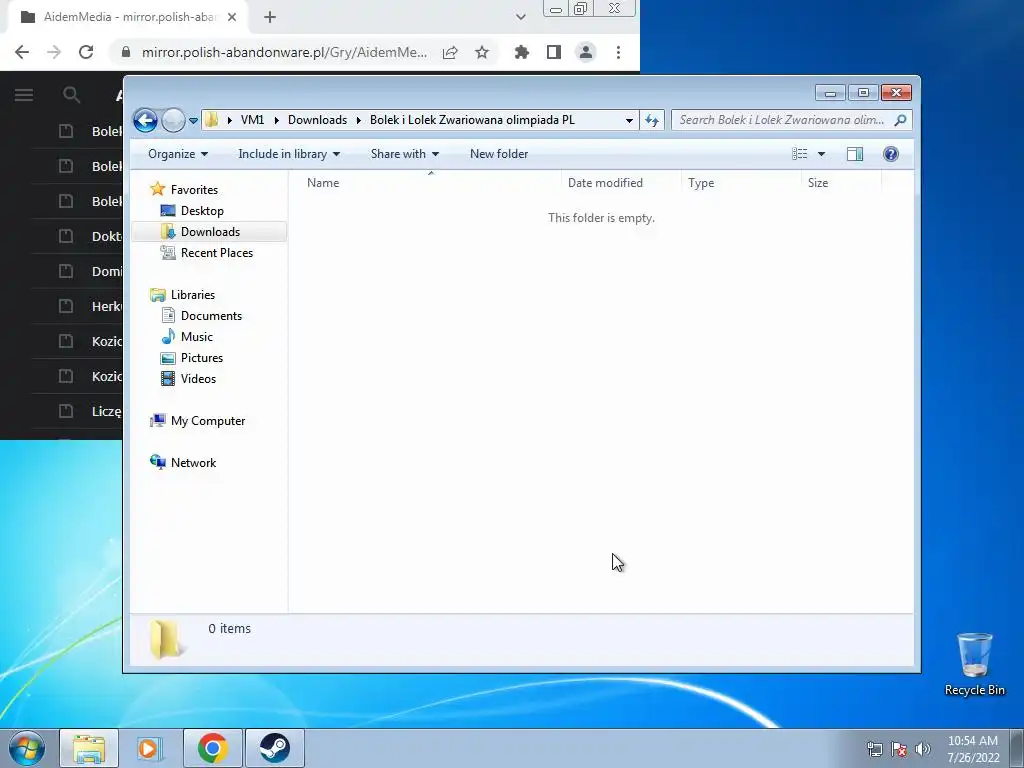
Task: Open the Organize menu
Action: (x=178, y=154)
